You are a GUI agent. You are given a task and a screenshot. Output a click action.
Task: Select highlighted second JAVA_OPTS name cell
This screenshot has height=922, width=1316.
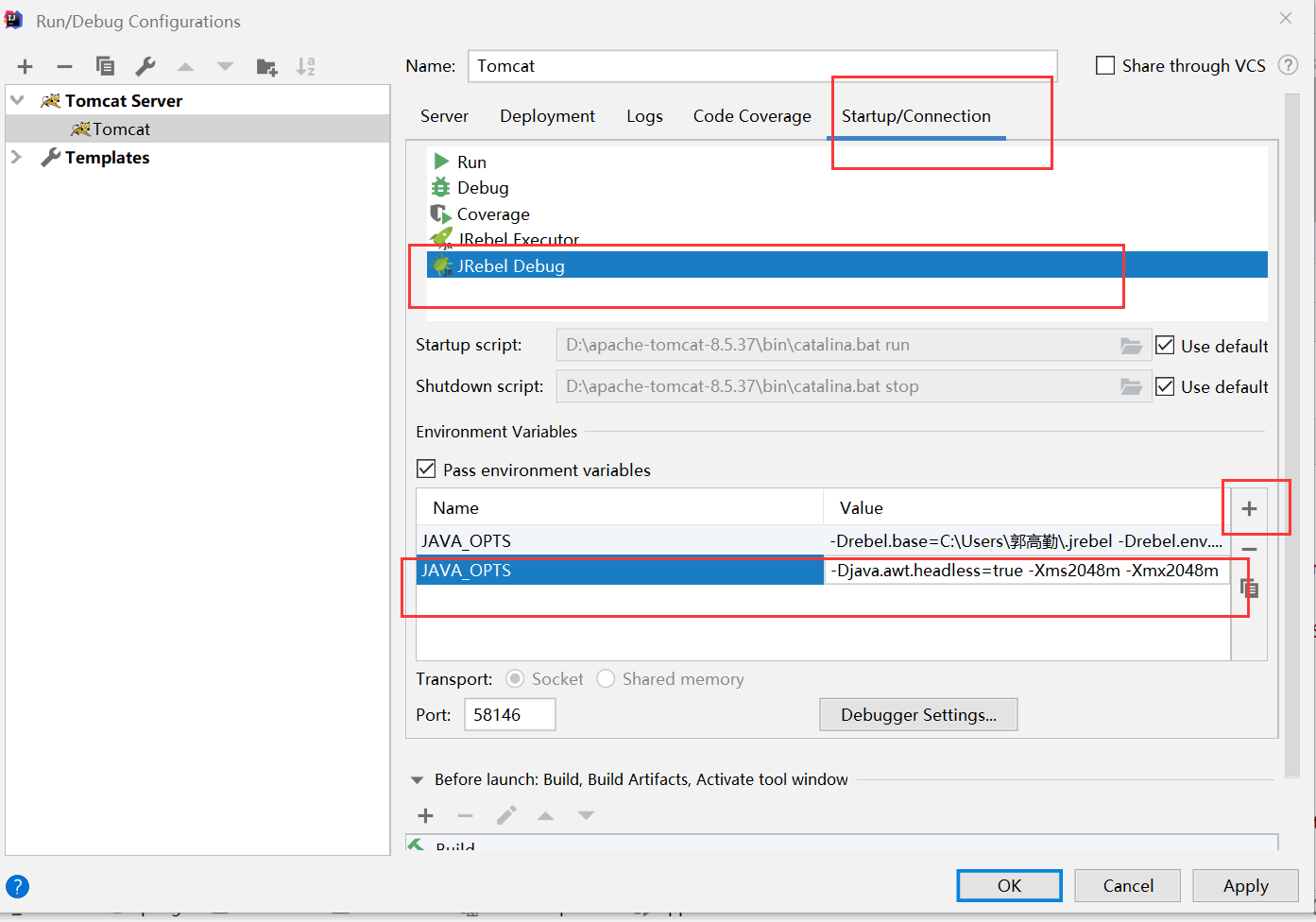pyautogui.click(x=620, y=570)
